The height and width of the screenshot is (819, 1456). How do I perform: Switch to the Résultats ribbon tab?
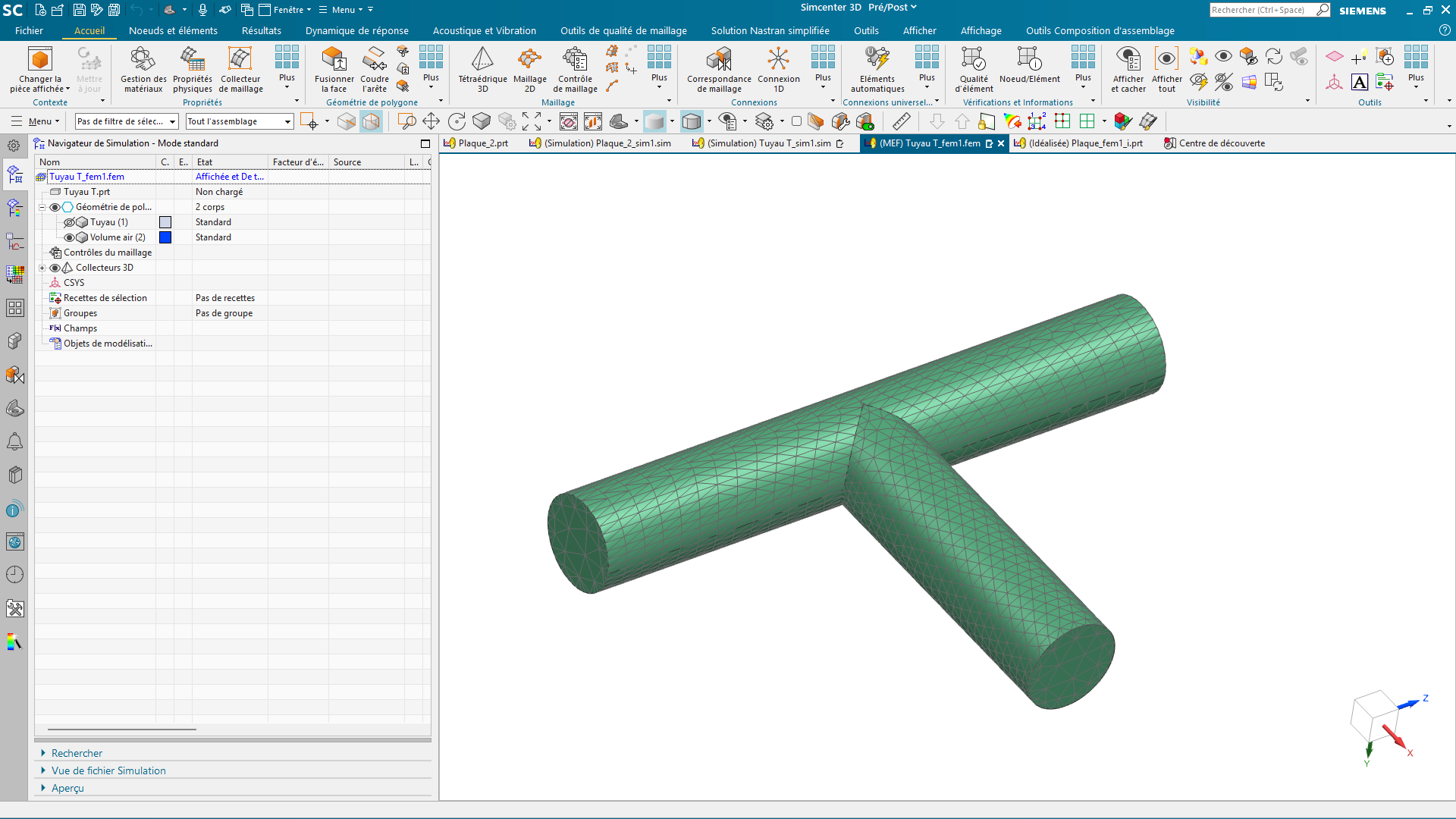[262, 31]
